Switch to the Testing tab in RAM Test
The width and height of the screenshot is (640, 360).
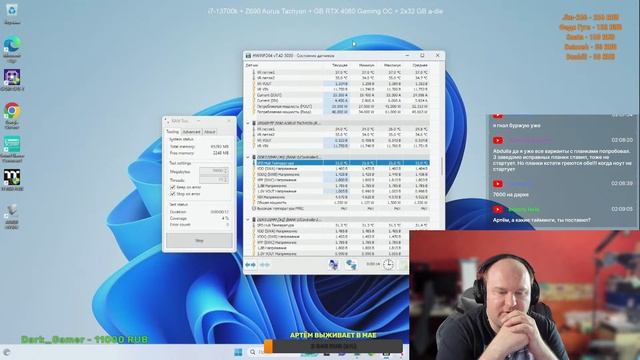coord(172,132)
